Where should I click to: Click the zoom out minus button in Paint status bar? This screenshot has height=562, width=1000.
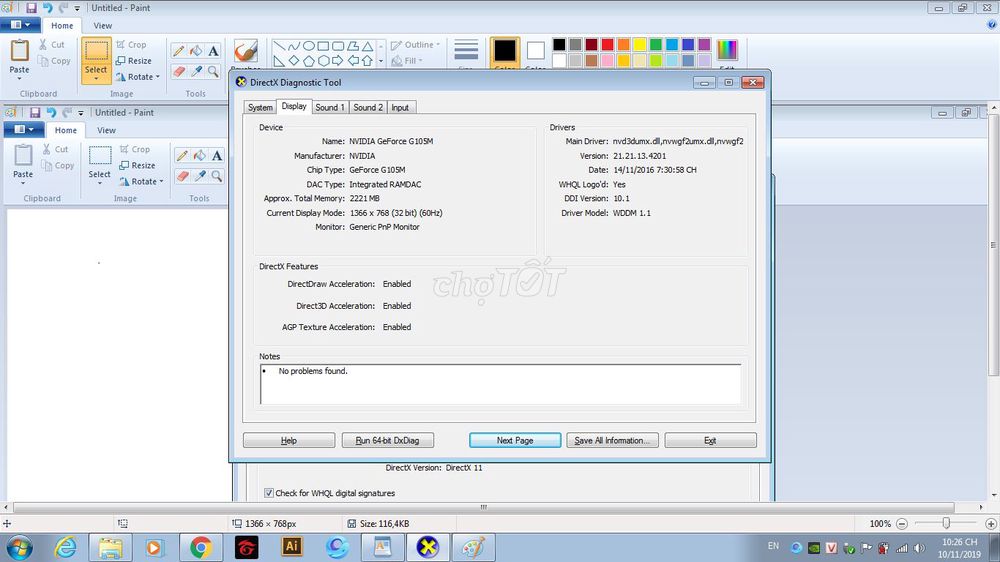(x=902, y=524)
